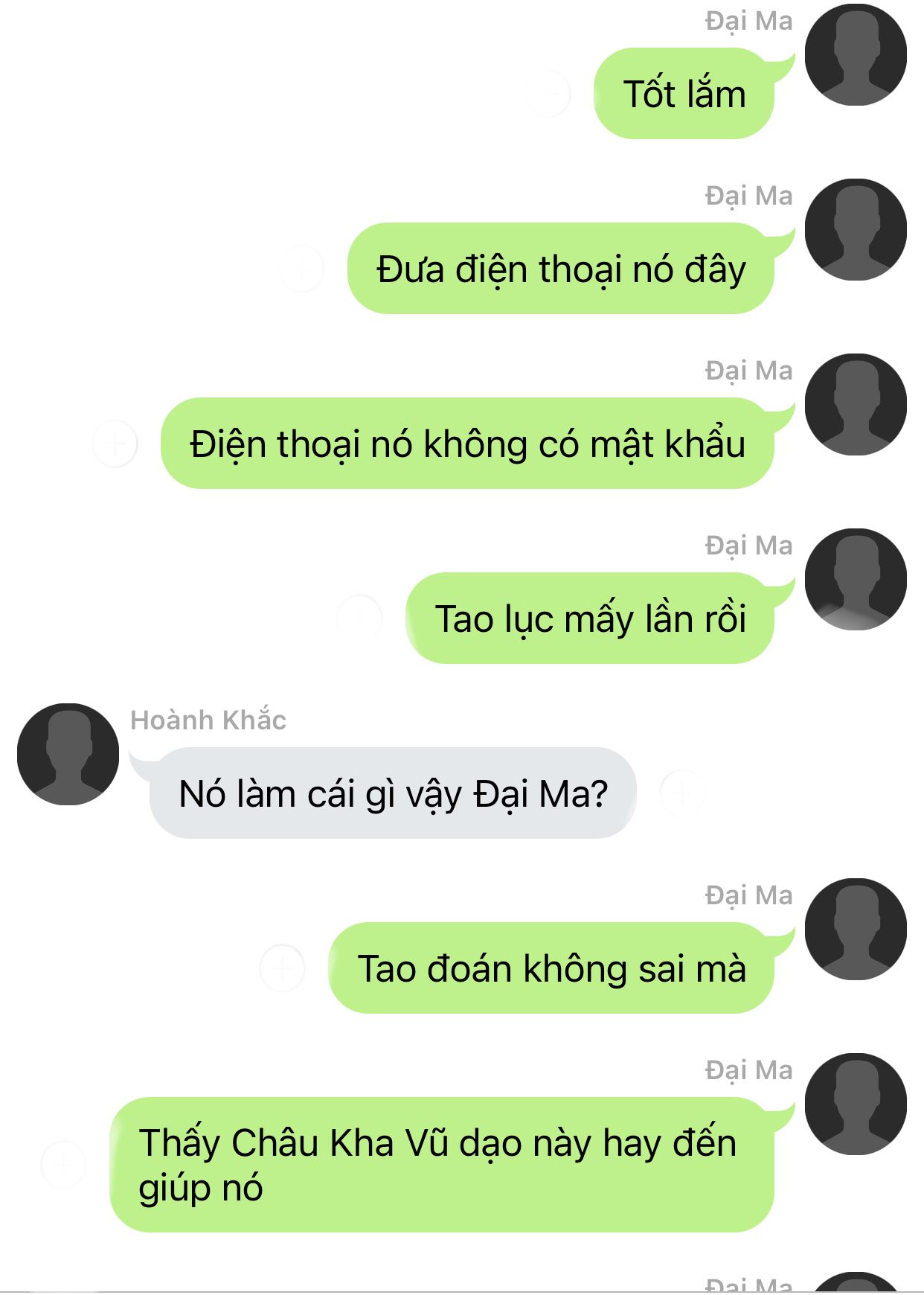Add reaction to "Thấy Châu Kha Vũ" message

[x=63, y=1164]
